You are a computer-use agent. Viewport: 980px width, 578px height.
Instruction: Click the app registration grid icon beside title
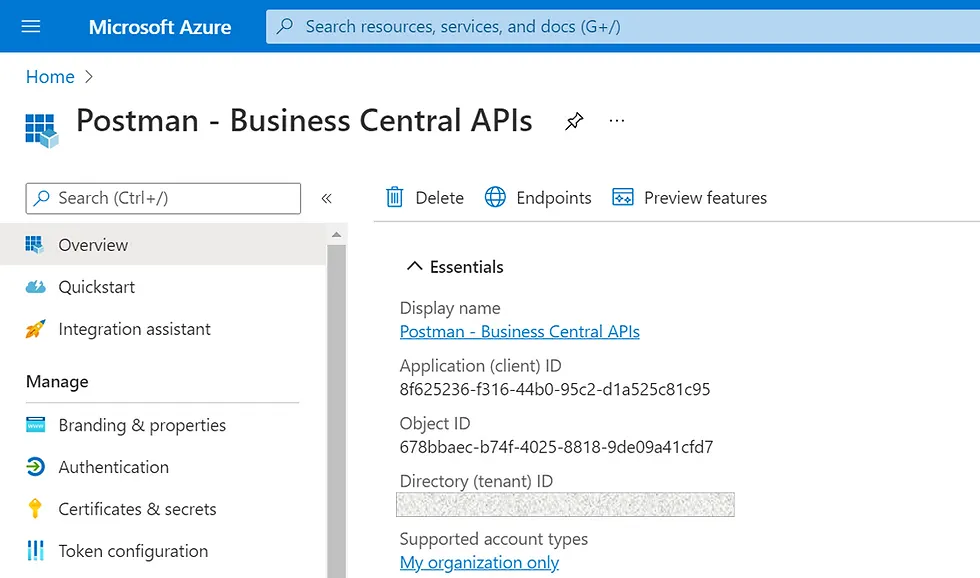coord(42,130)
